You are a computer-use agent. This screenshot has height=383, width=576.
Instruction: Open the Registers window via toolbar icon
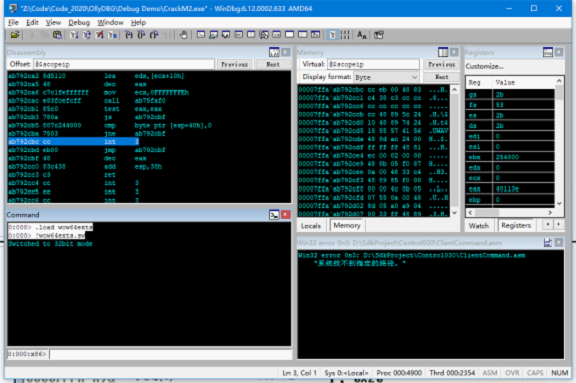[x=238, y=35]
